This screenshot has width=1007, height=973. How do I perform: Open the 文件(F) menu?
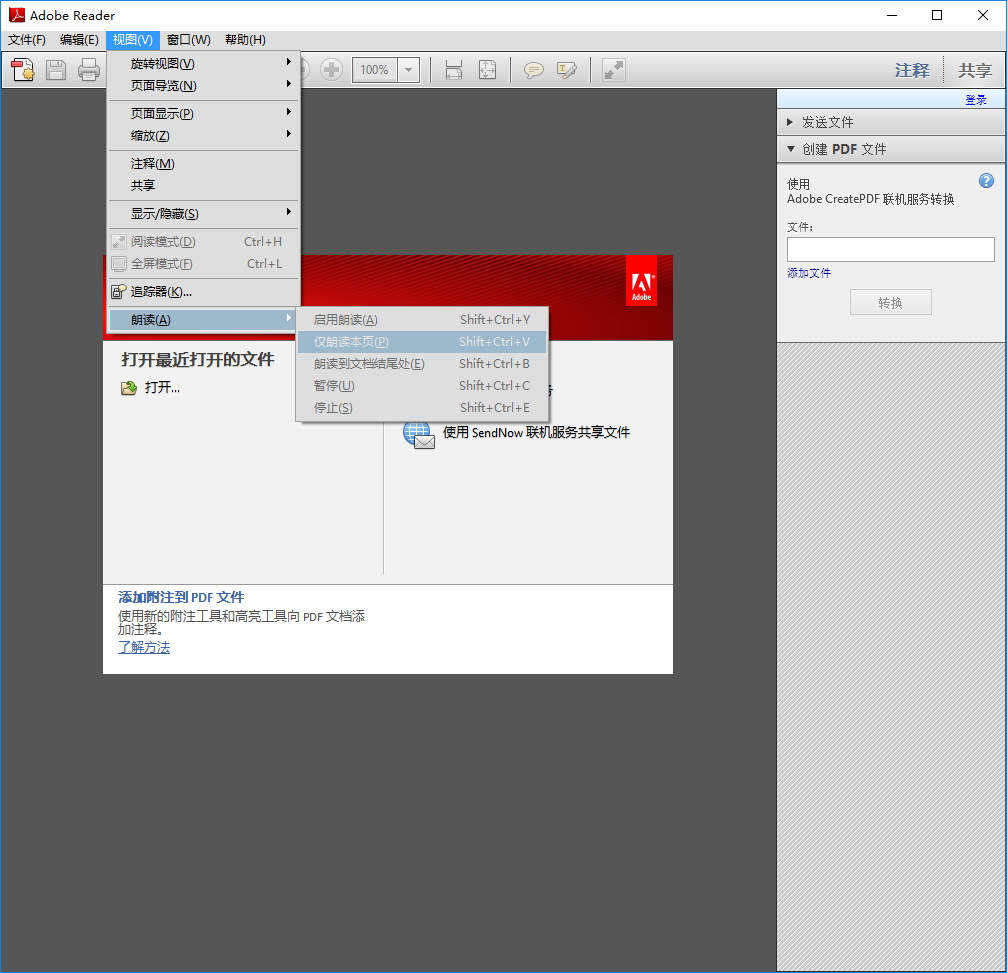(26, 40)
